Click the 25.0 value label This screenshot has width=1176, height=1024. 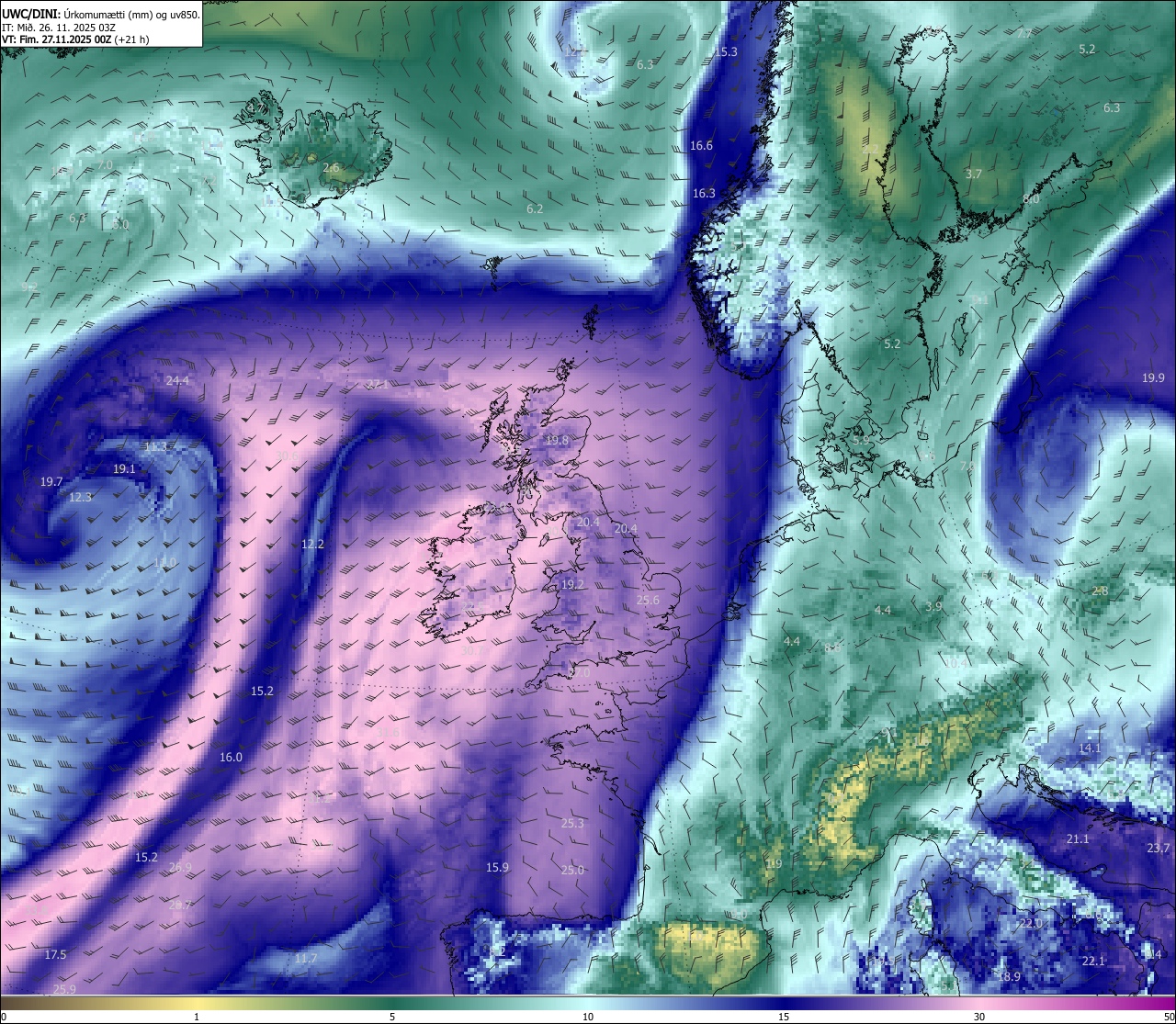tap(572, 871)
